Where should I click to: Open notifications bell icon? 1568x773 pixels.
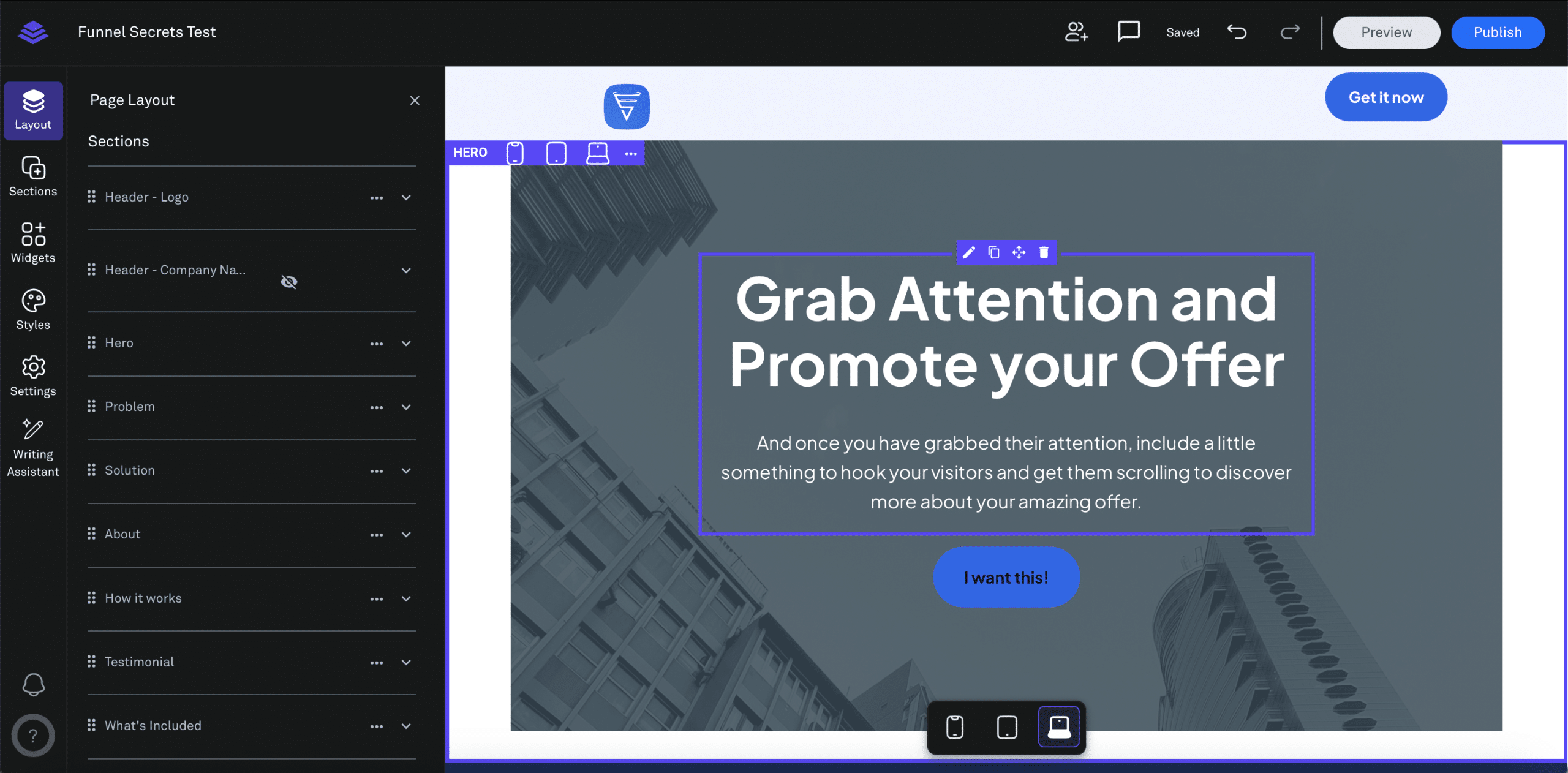tap(33, 685)
